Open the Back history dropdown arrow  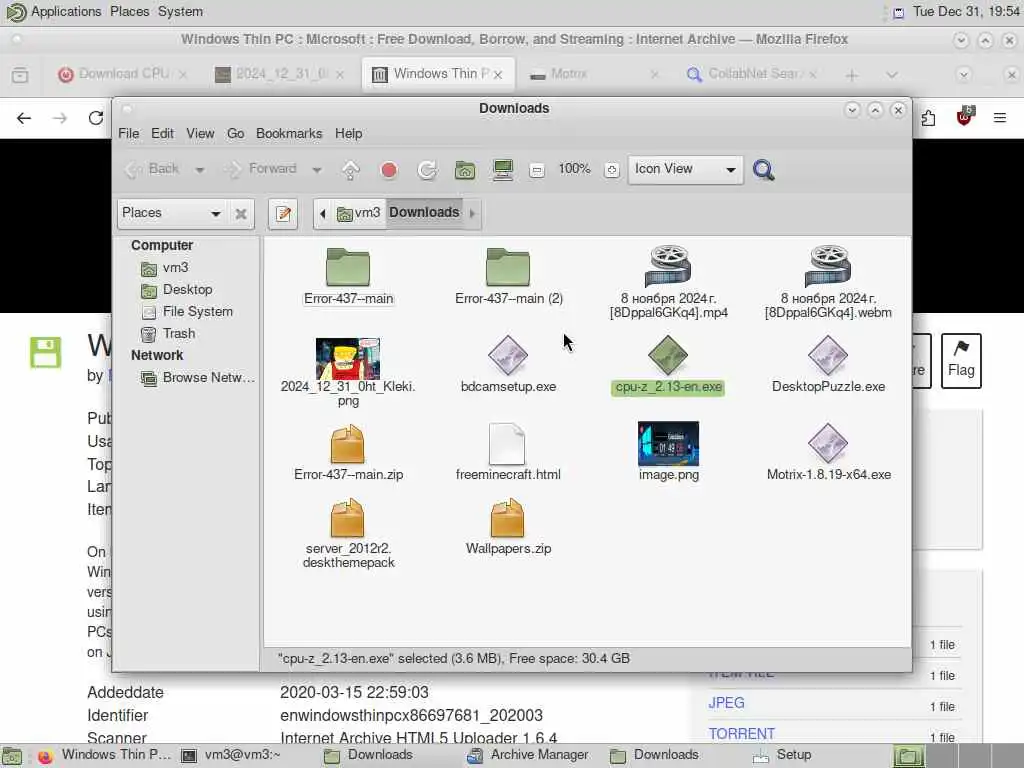200,170
